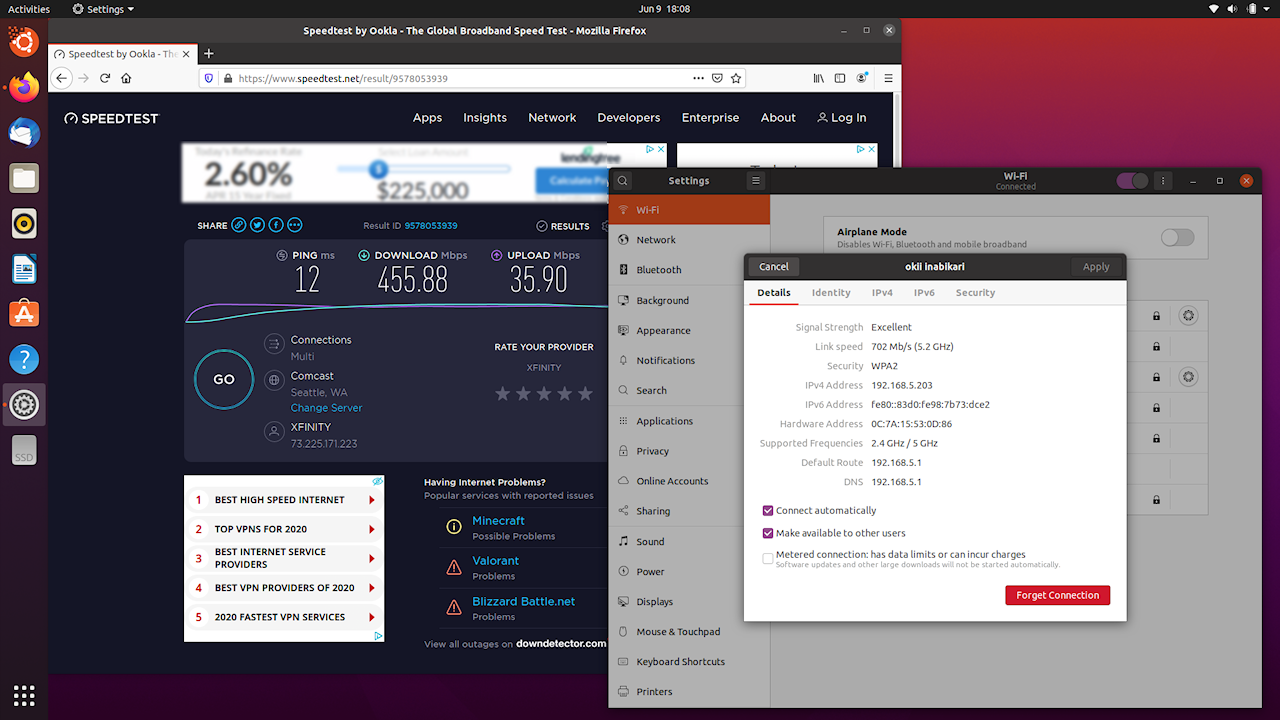Switch to the IPv4 tab
1280x720 pixels.
click(x=882, y=293)
